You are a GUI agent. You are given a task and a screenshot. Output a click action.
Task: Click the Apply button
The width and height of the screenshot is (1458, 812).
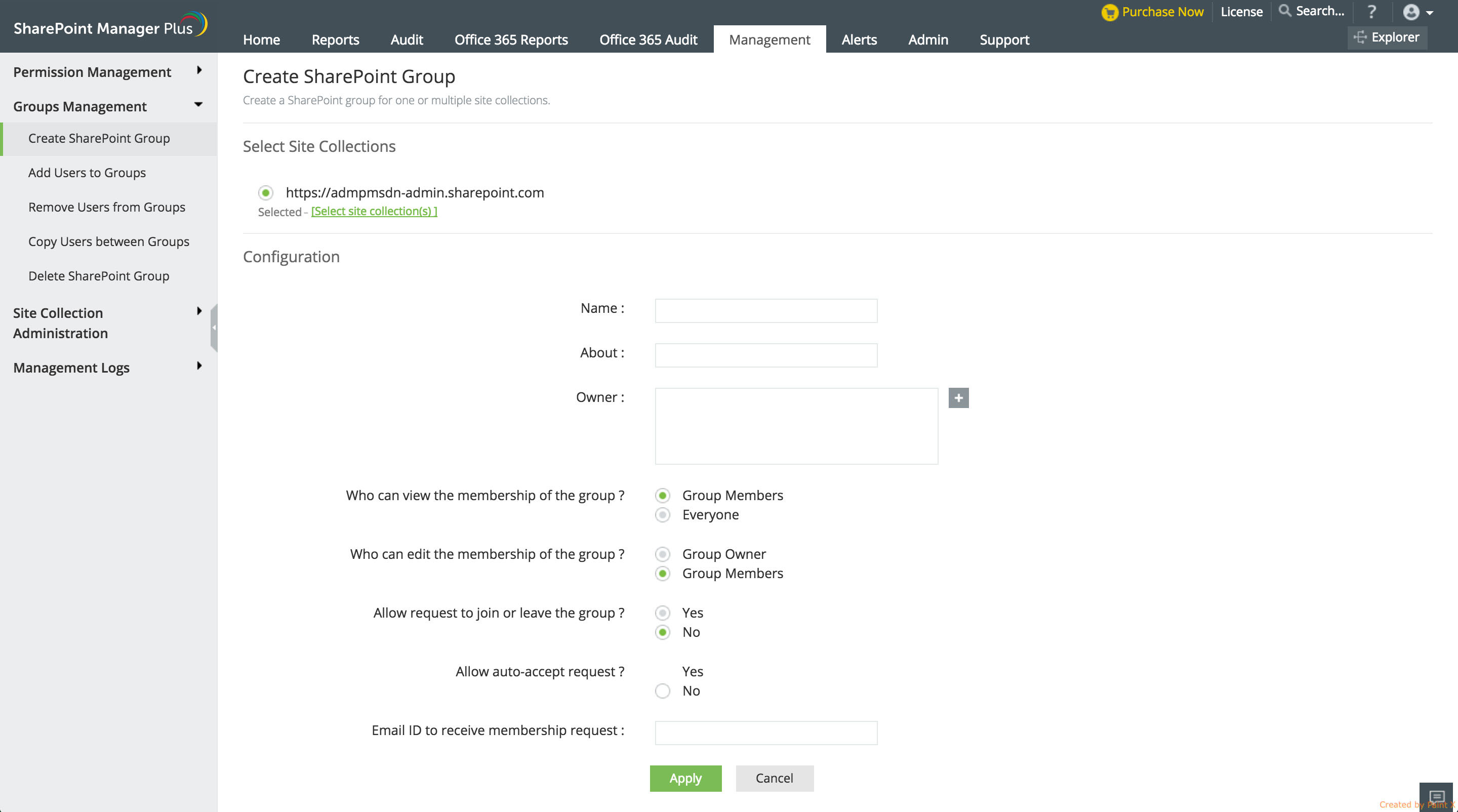point(685,778)
